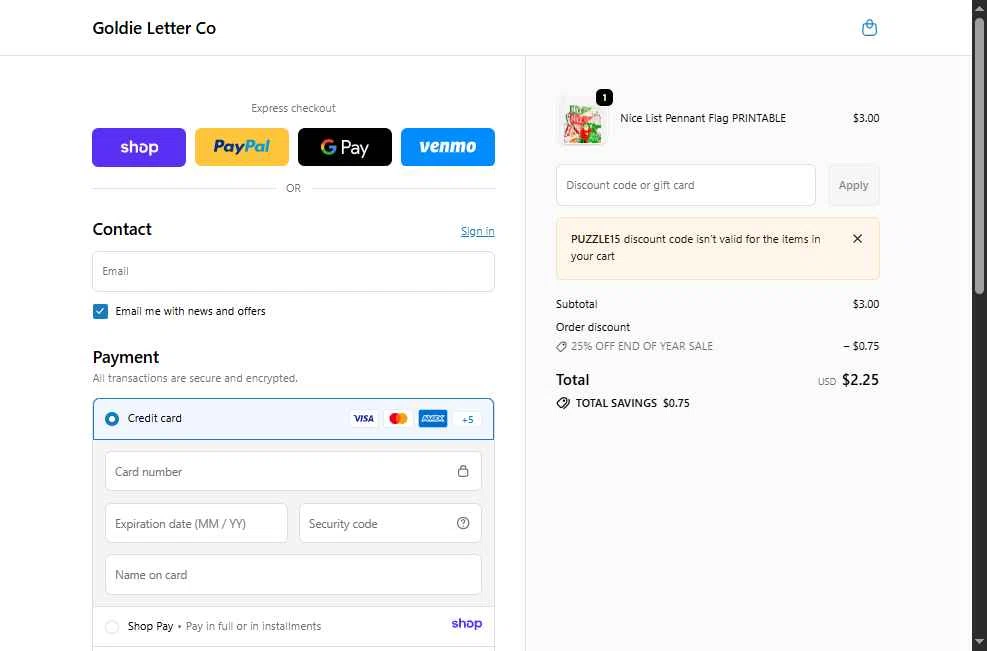Click the '25% OFF END OF YEAR SALE' label

click(x=641, y=346)
